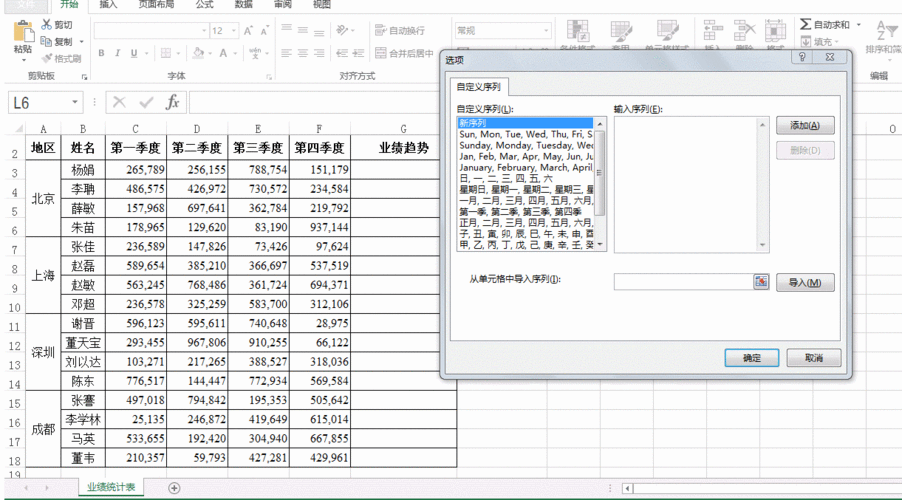This screenshot has height=500, width=902.
Task: Click the Conditional Formatting icon
Action: pyautogui.click(x=578, y=31)
